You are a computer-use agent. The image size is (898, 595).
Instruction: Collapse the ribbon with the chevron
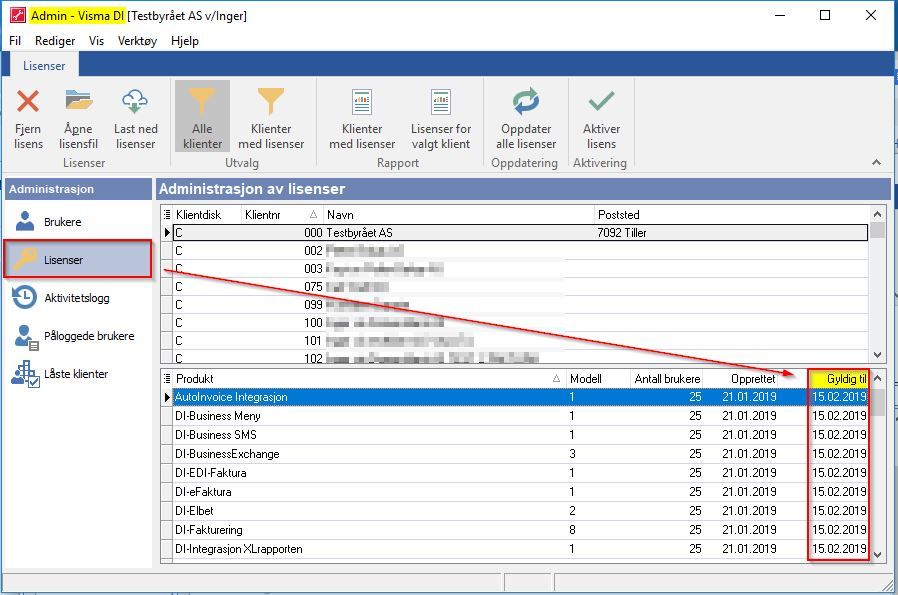coord(876,163)
